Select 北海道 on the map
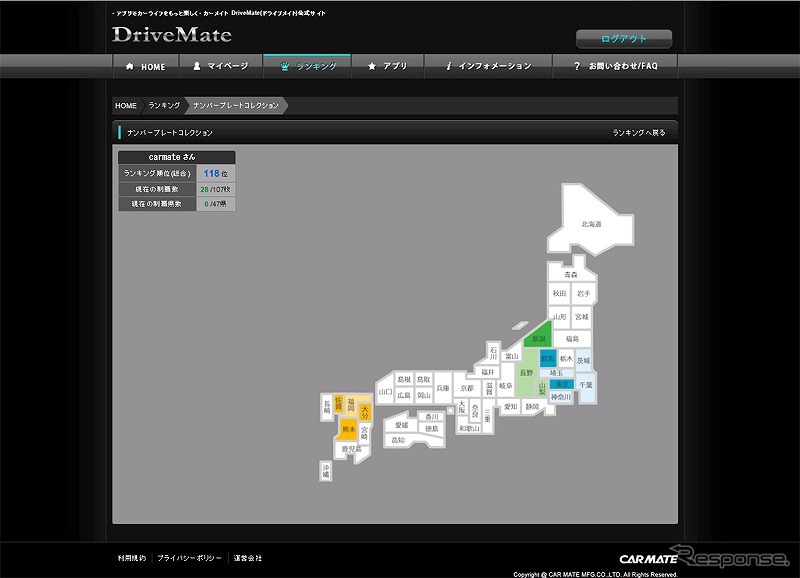Screen dimensions: 800x578 (x=592, y=224)
